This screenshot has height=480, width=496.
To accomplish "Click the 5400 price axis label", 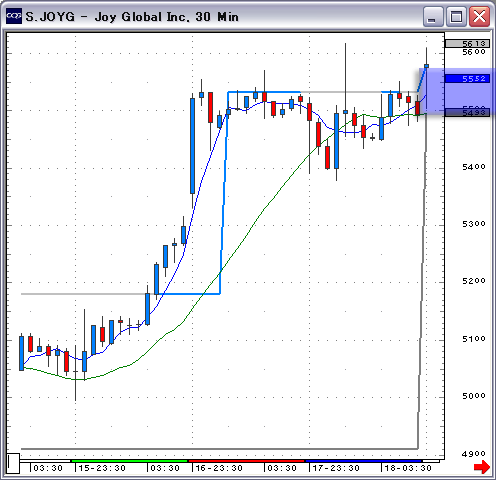I will tap(474, 167).
